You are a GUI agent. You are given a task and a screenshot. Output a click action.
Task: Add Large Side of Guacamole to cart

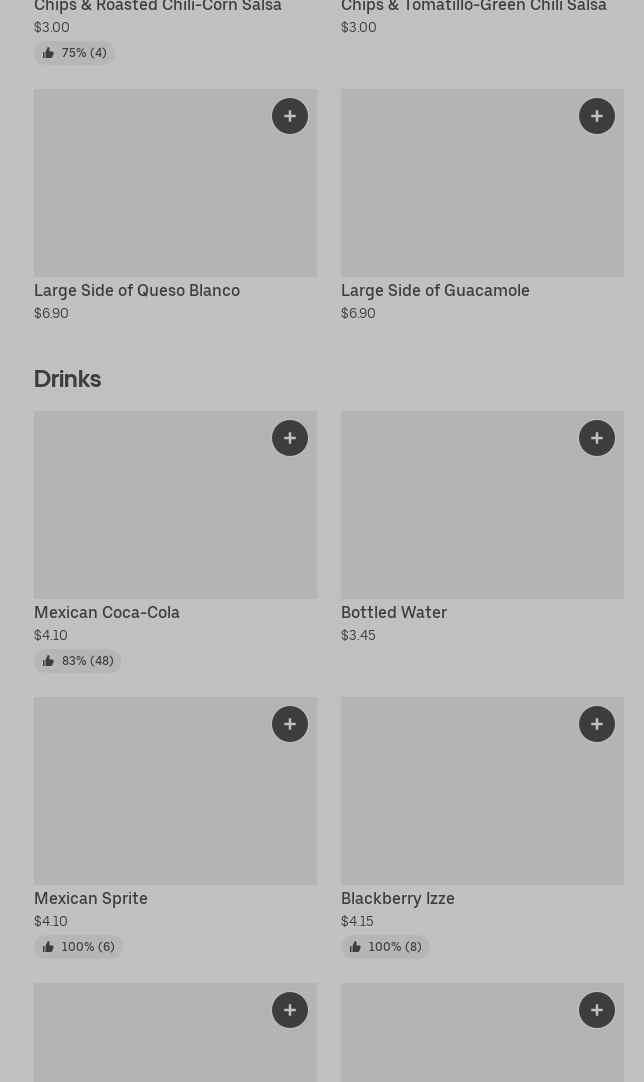click(x=597, y=116)
